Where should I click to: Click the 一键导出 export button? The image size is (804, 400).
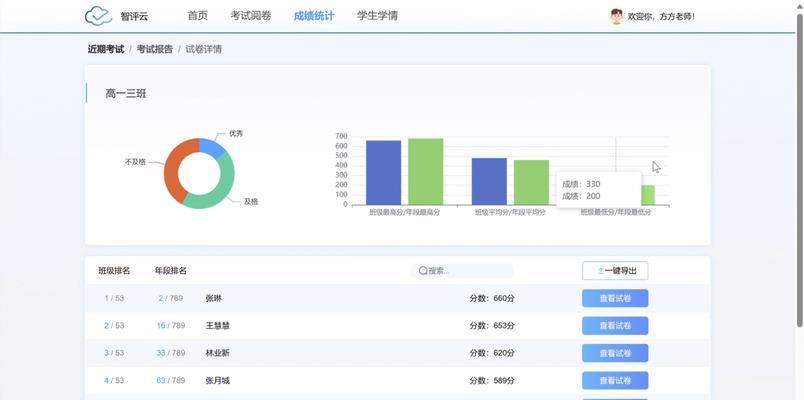(x=615, y=271)
